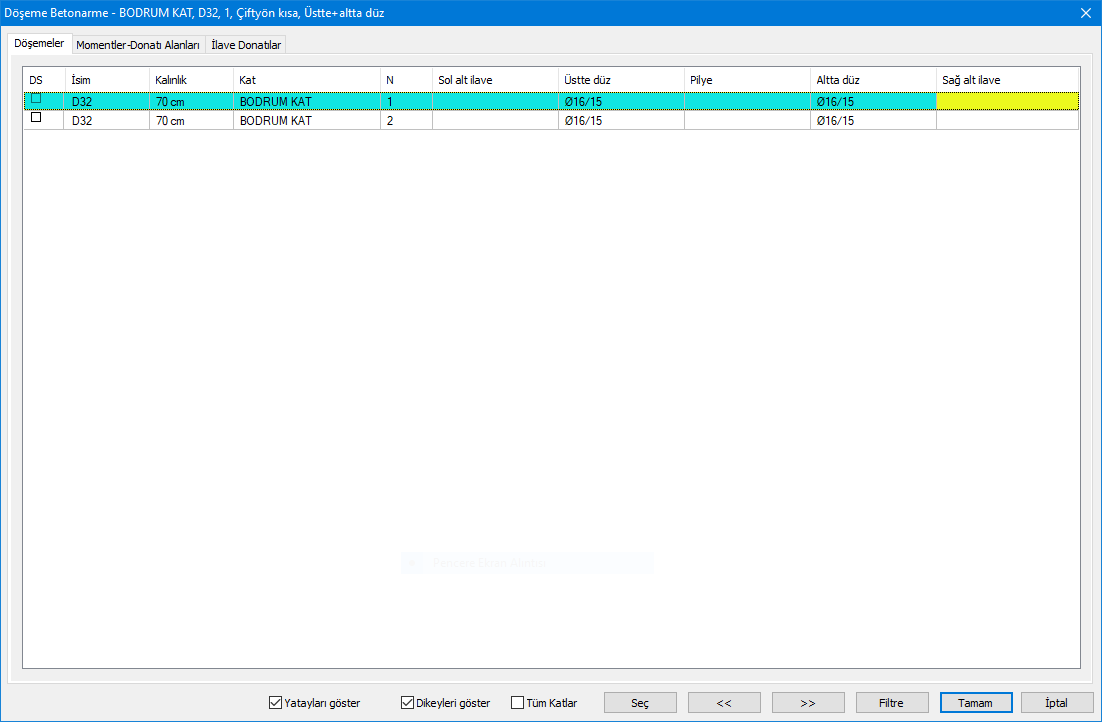Open the Filtre button

click(891, 703)
